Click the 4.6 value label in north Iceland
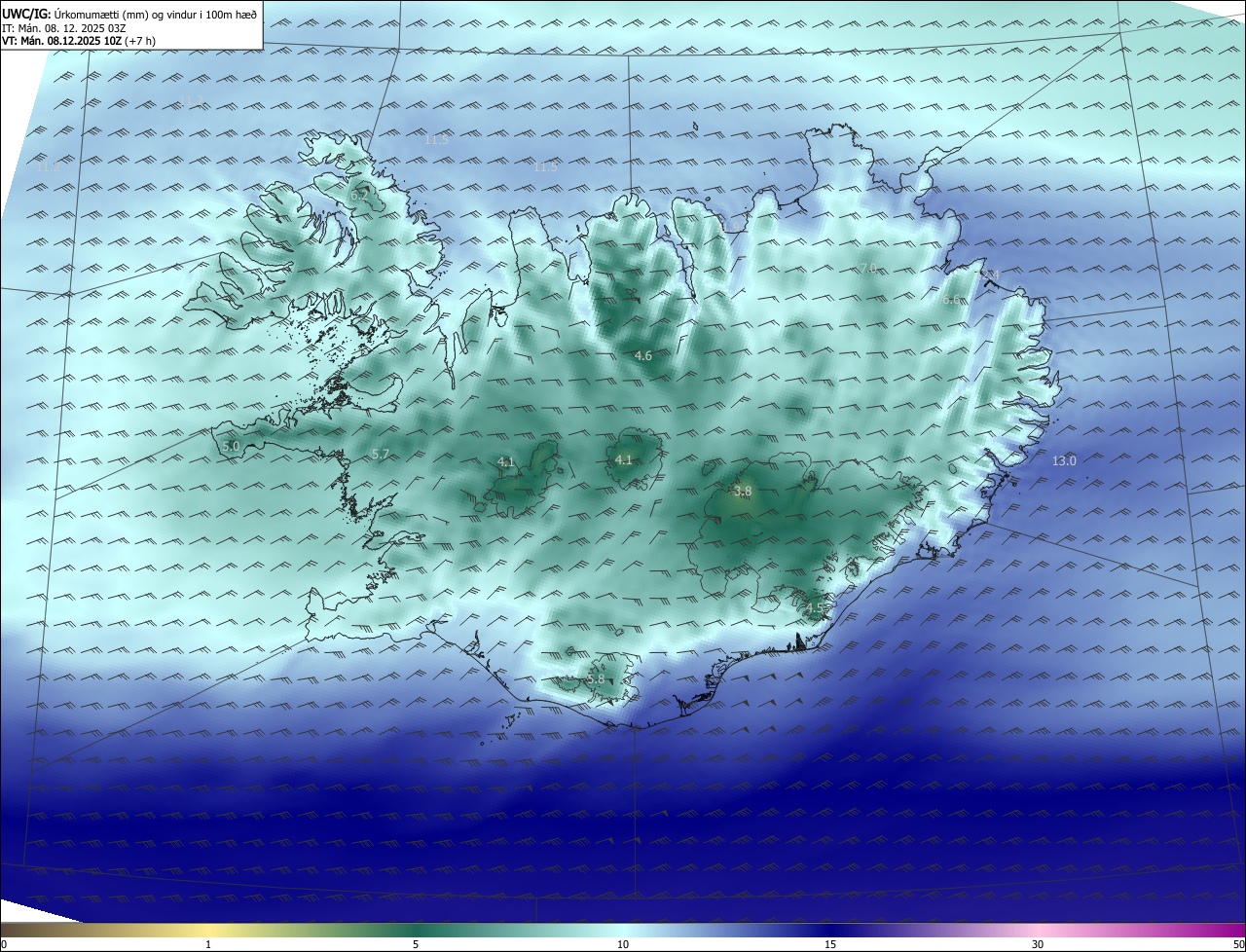This screenshot has height=952, width=1246. pyautogui.click(x=643, y=356)
